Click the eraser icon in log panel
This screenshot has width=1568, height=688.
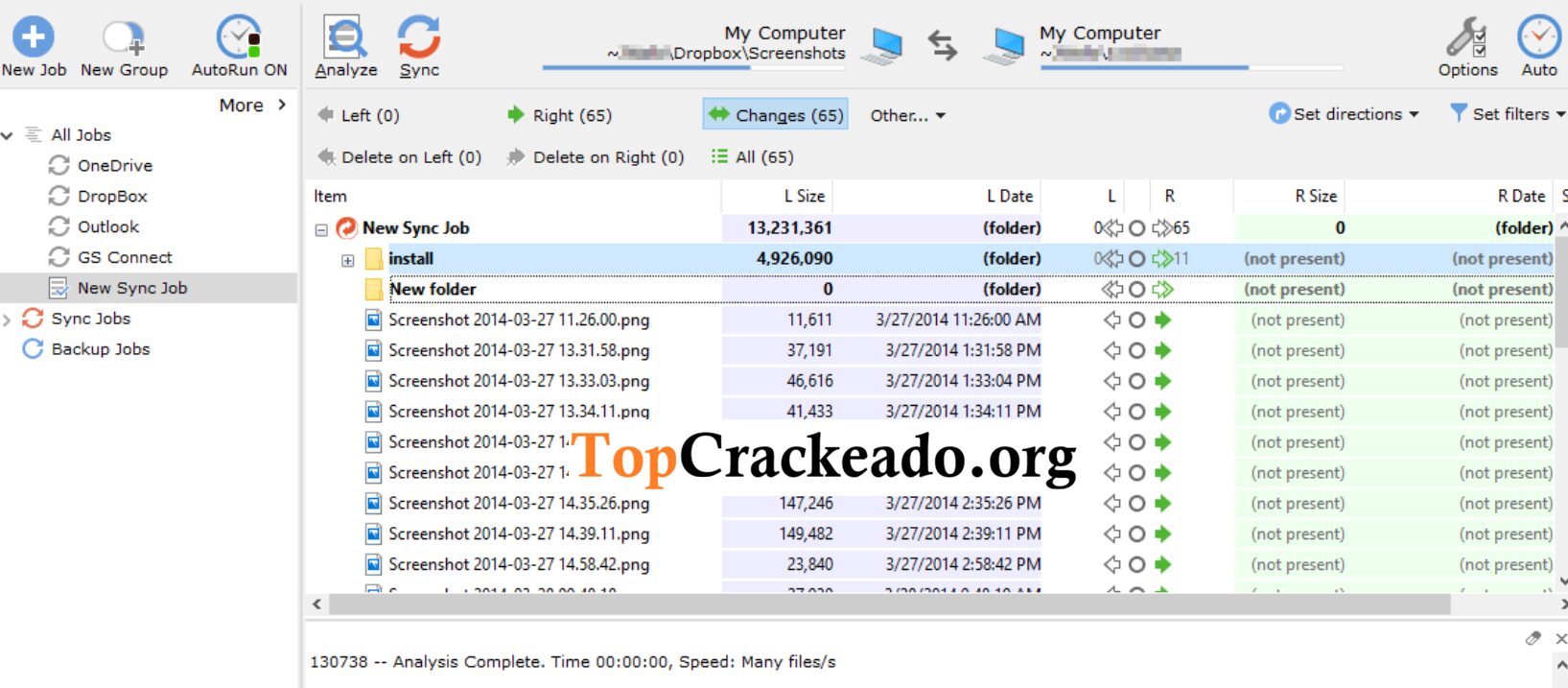point(1533,639)
